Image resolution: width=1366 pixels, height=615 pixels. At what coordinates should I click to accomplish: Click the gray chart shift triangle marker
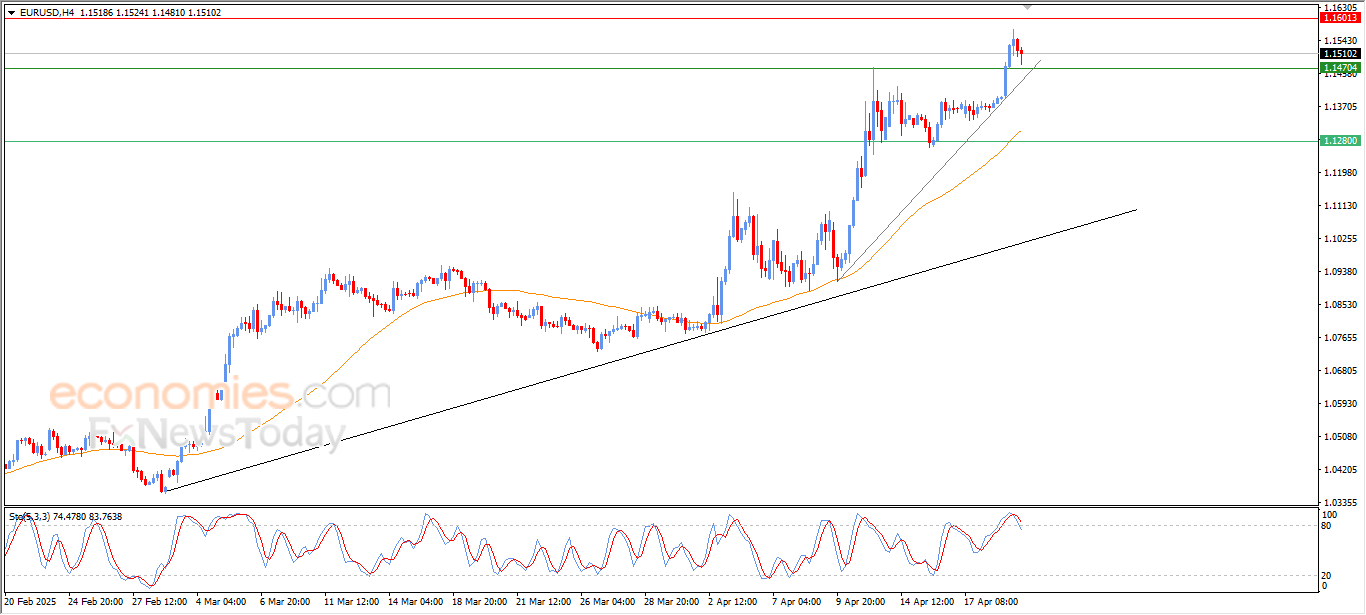(x=1027, y=8)
